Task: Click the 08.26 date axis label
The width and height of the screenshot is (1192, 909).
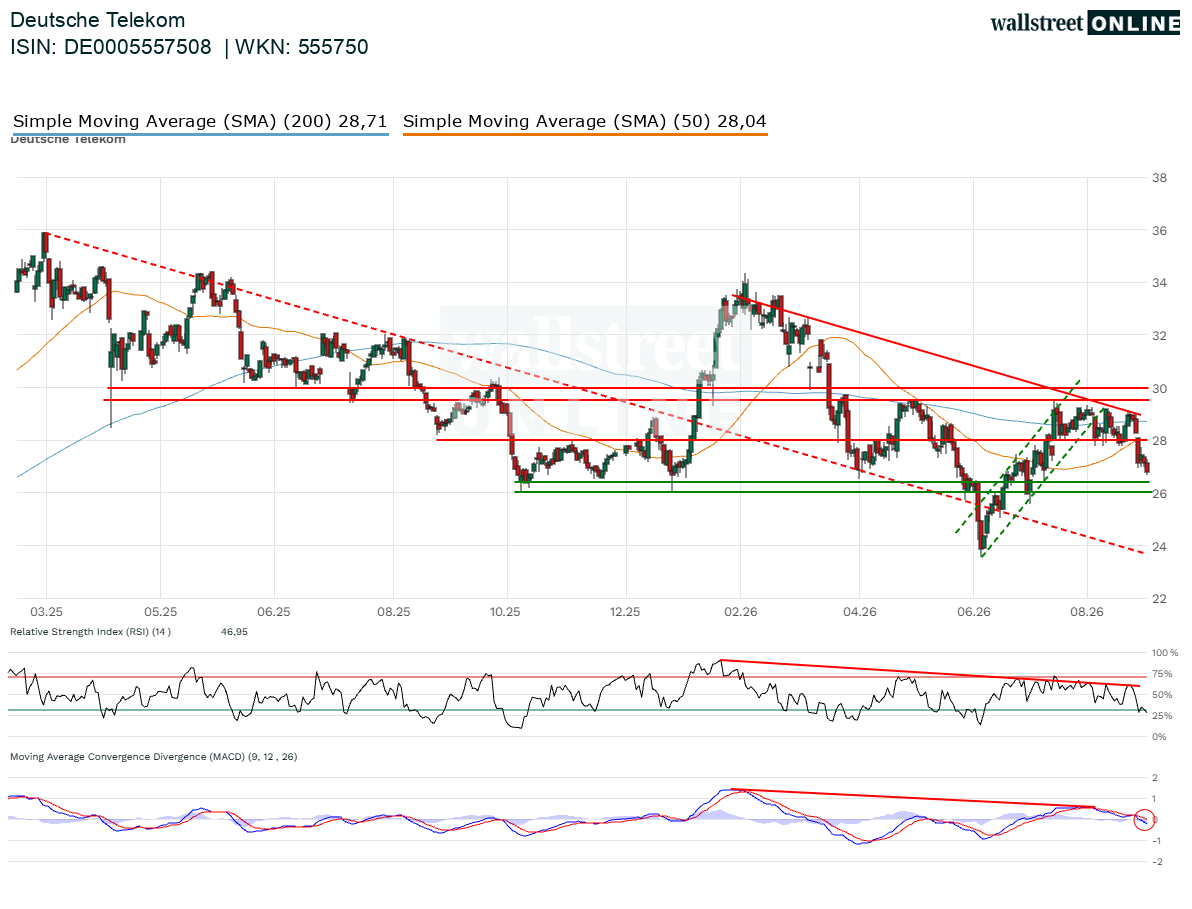Action: [x=1087, y=612]
